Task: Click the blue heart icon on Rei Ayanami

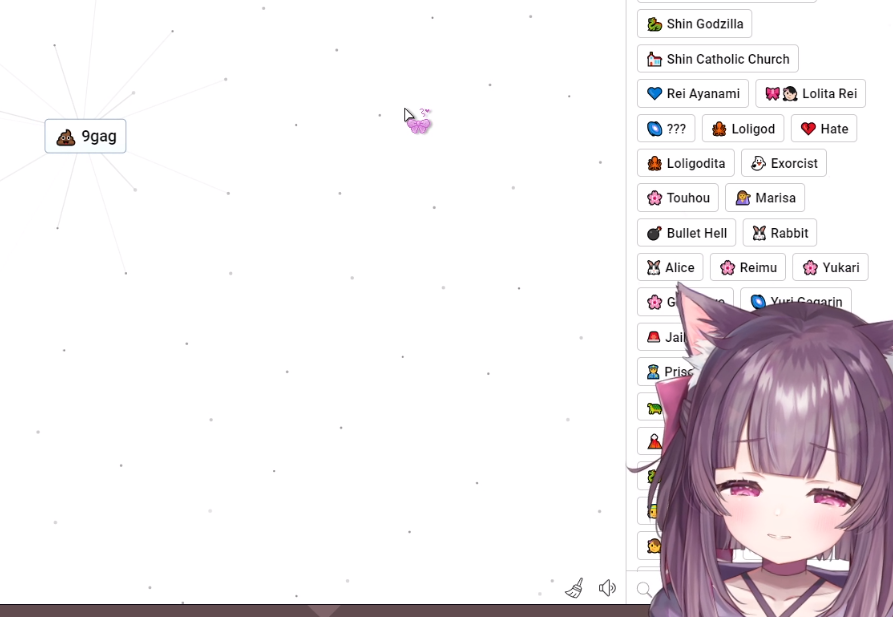Action: click(x=654, y=93)
